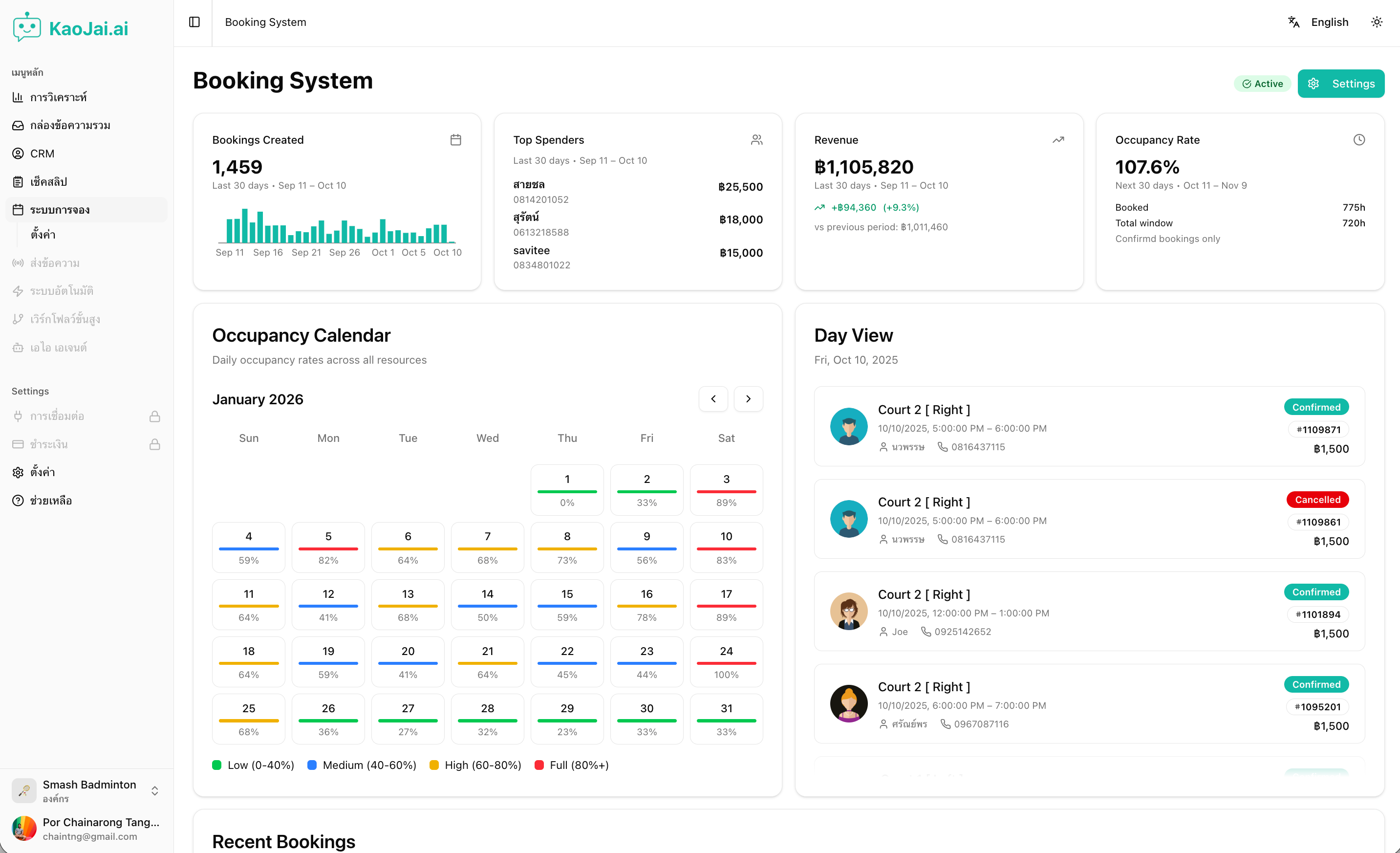This screenshot has height=853, width=1400.
Task: Open the English language dropdown
Action: [x=1329, y=22]
